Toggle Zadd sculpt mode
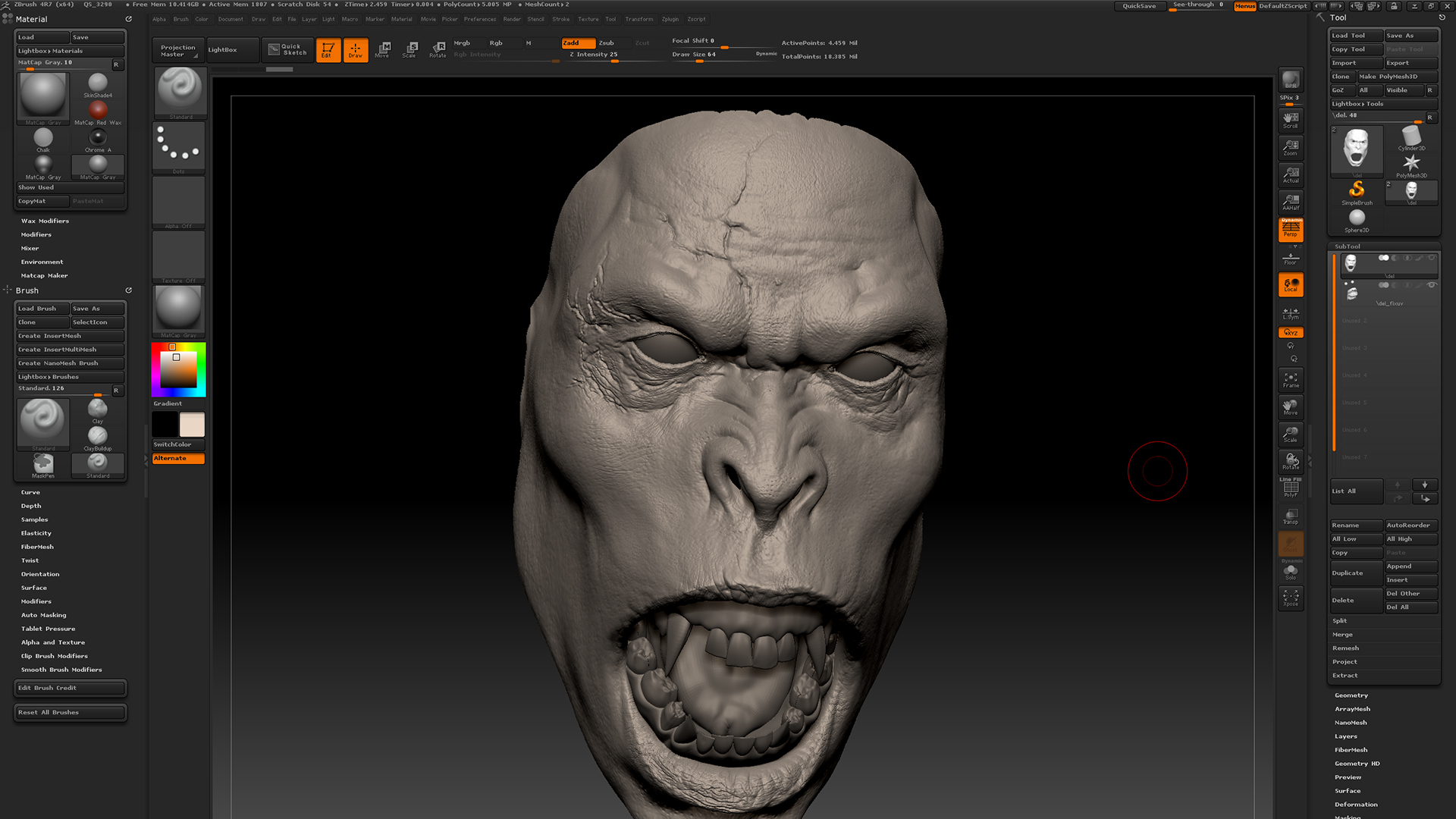Viewport: 1456px width, 819px height. (x=578, y=43)
